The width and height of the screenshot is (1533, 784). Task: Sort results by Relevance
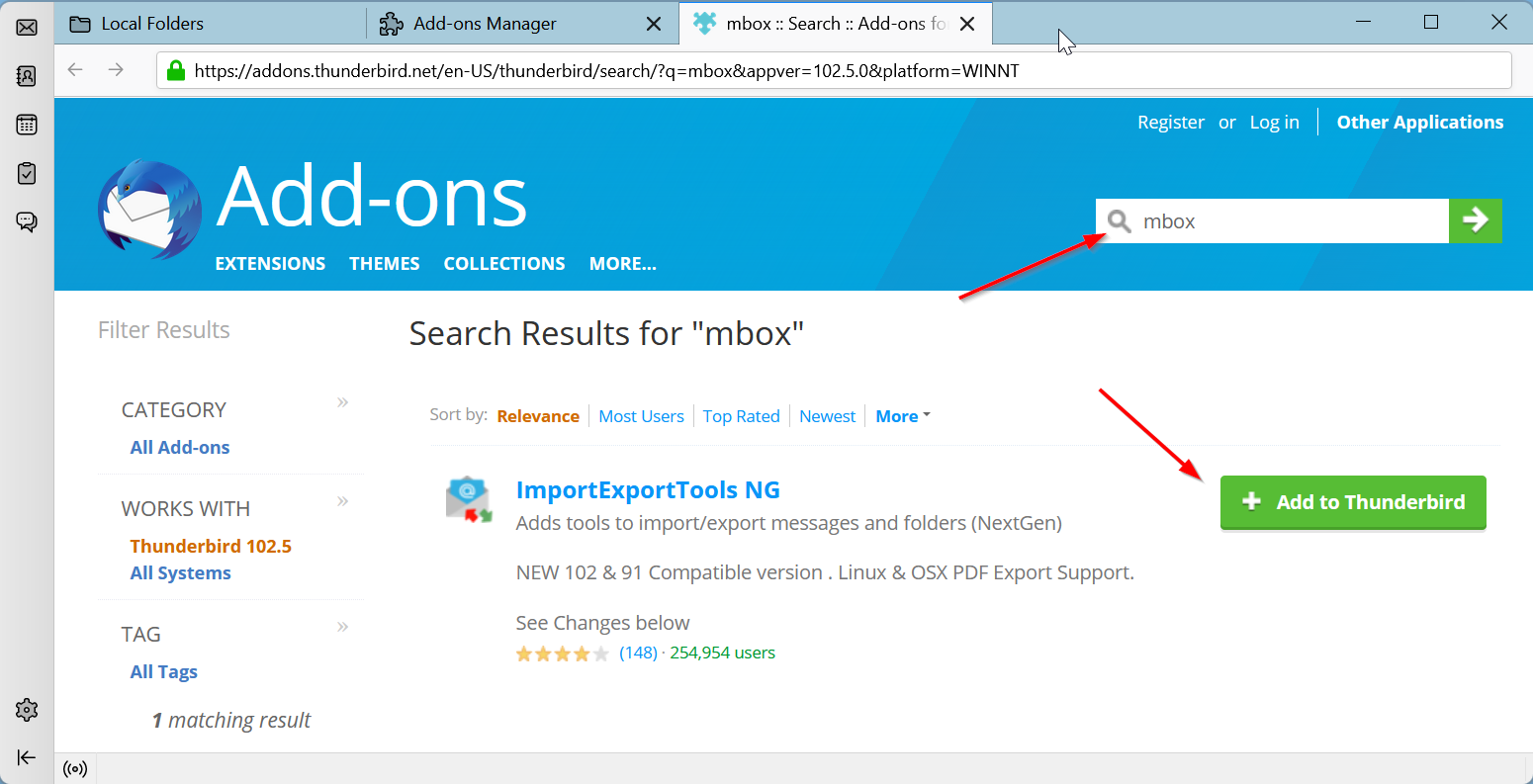point(538,416)
